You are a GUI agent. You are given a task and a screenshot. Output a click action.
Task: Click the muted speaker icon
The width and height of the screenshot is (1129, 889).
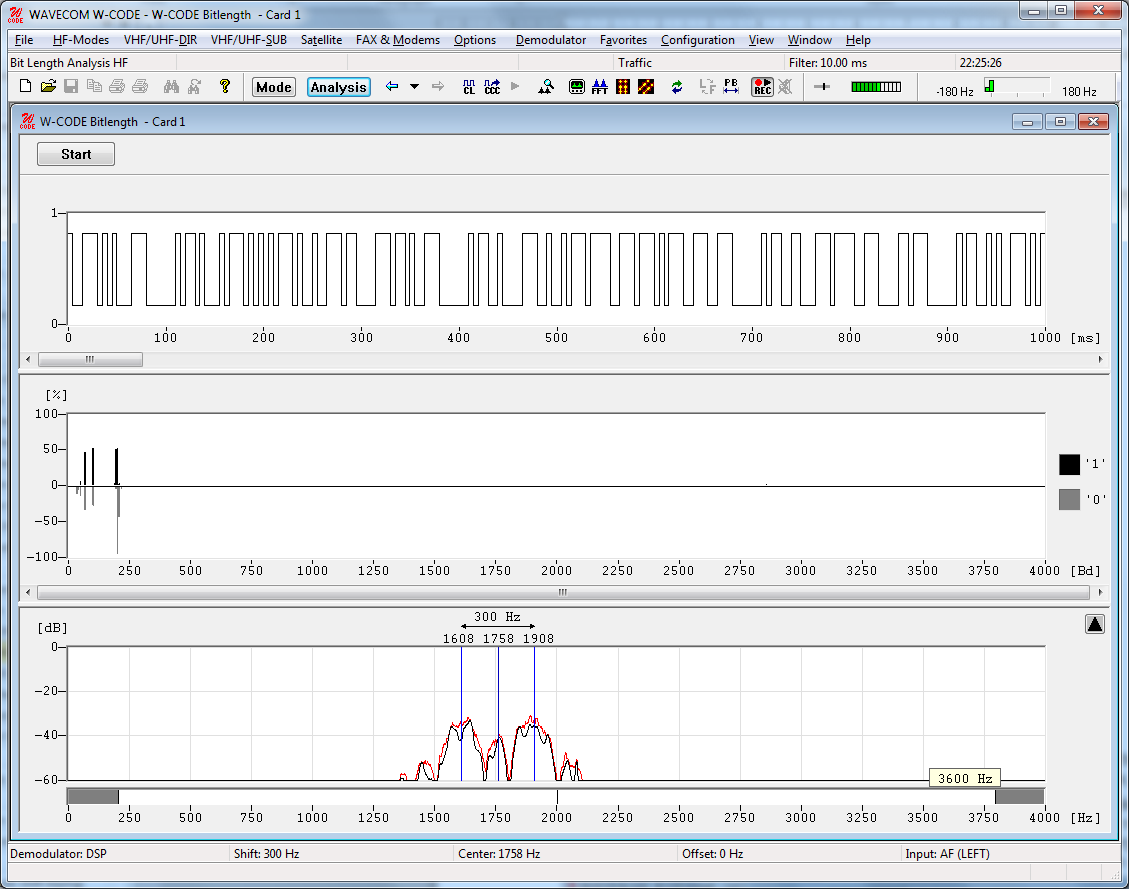pos(785,87)
